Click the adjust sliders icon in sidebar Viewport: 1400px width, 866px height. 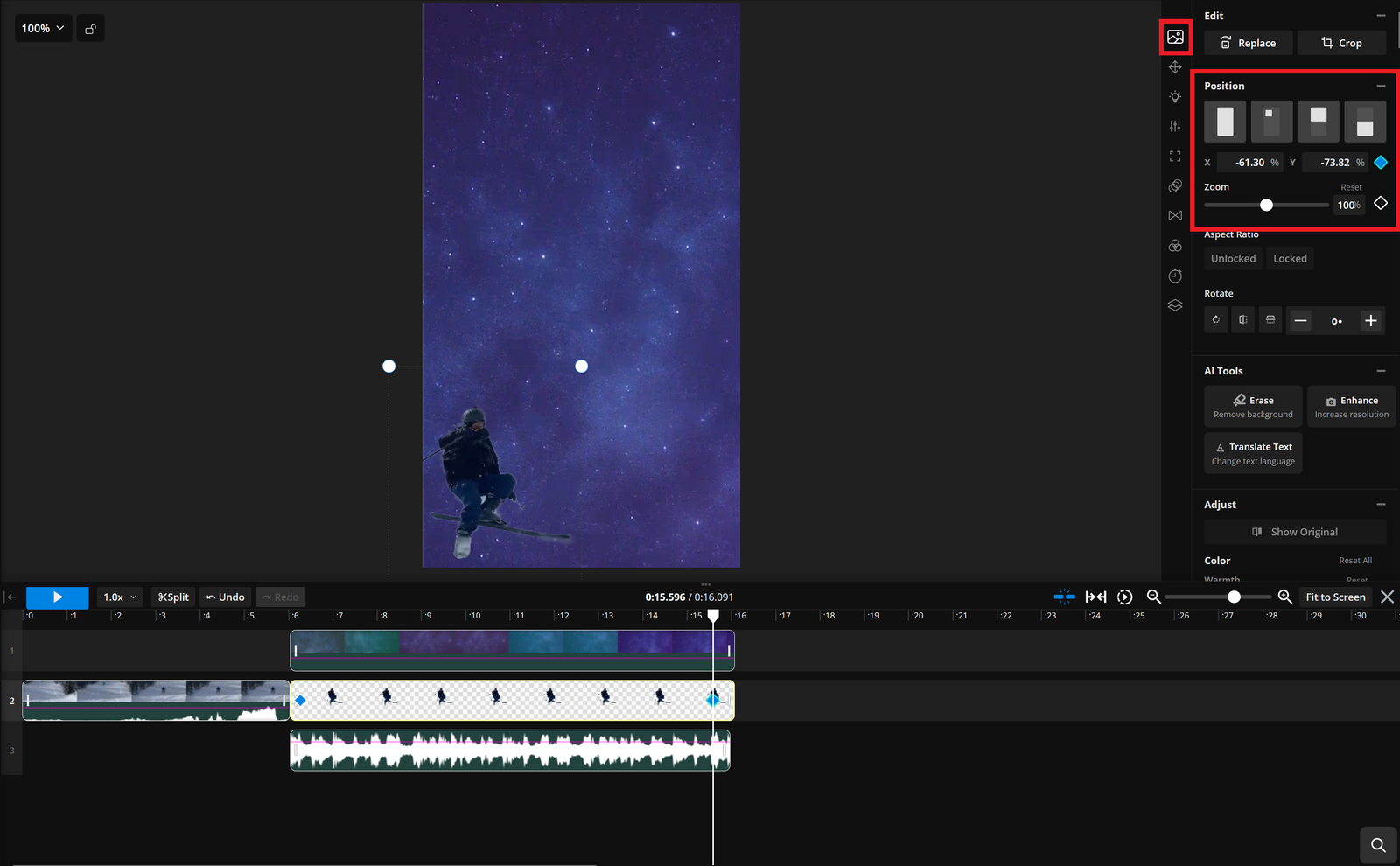click(x=1175, y=126)
